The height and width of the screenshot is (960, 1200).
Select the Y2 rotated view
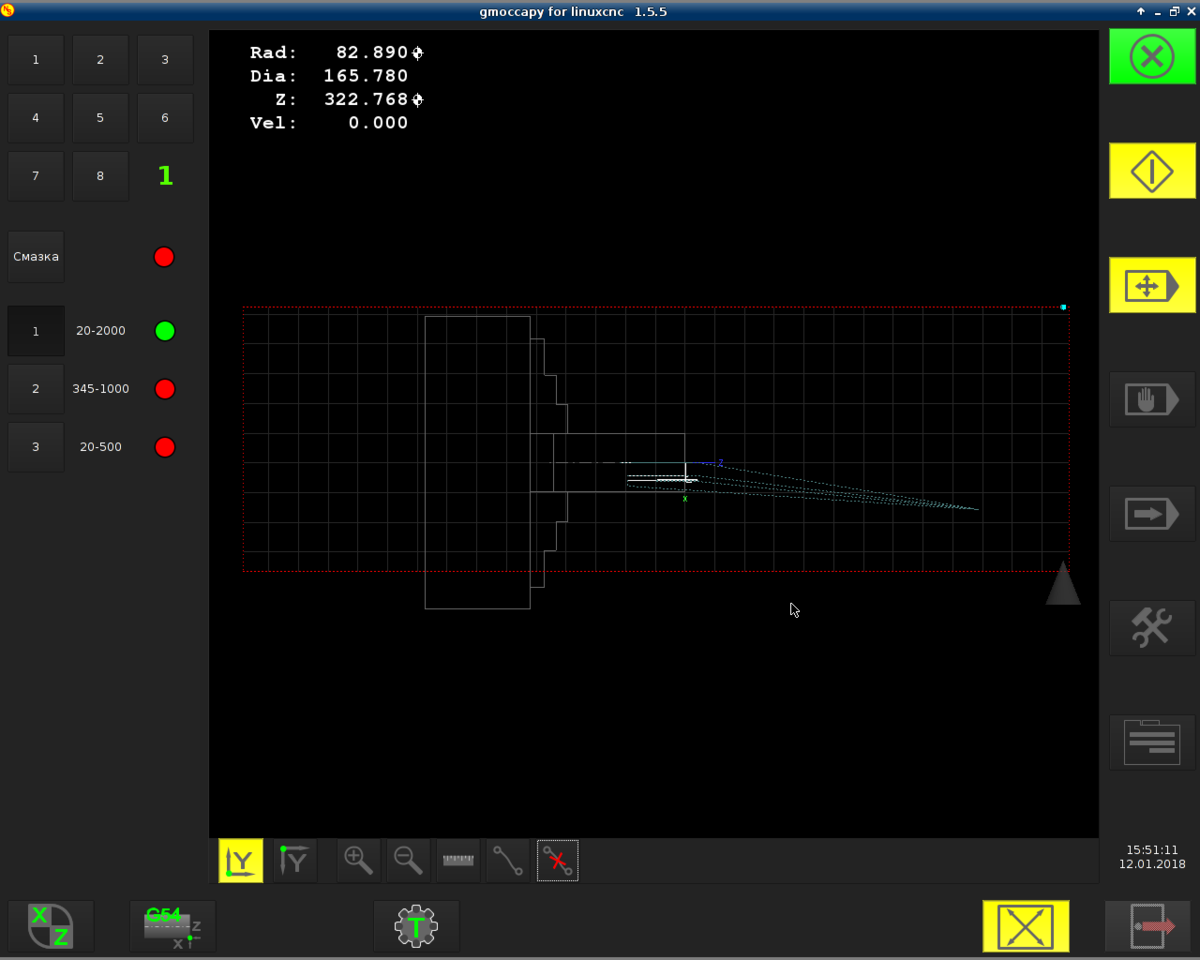pos(295,860)
